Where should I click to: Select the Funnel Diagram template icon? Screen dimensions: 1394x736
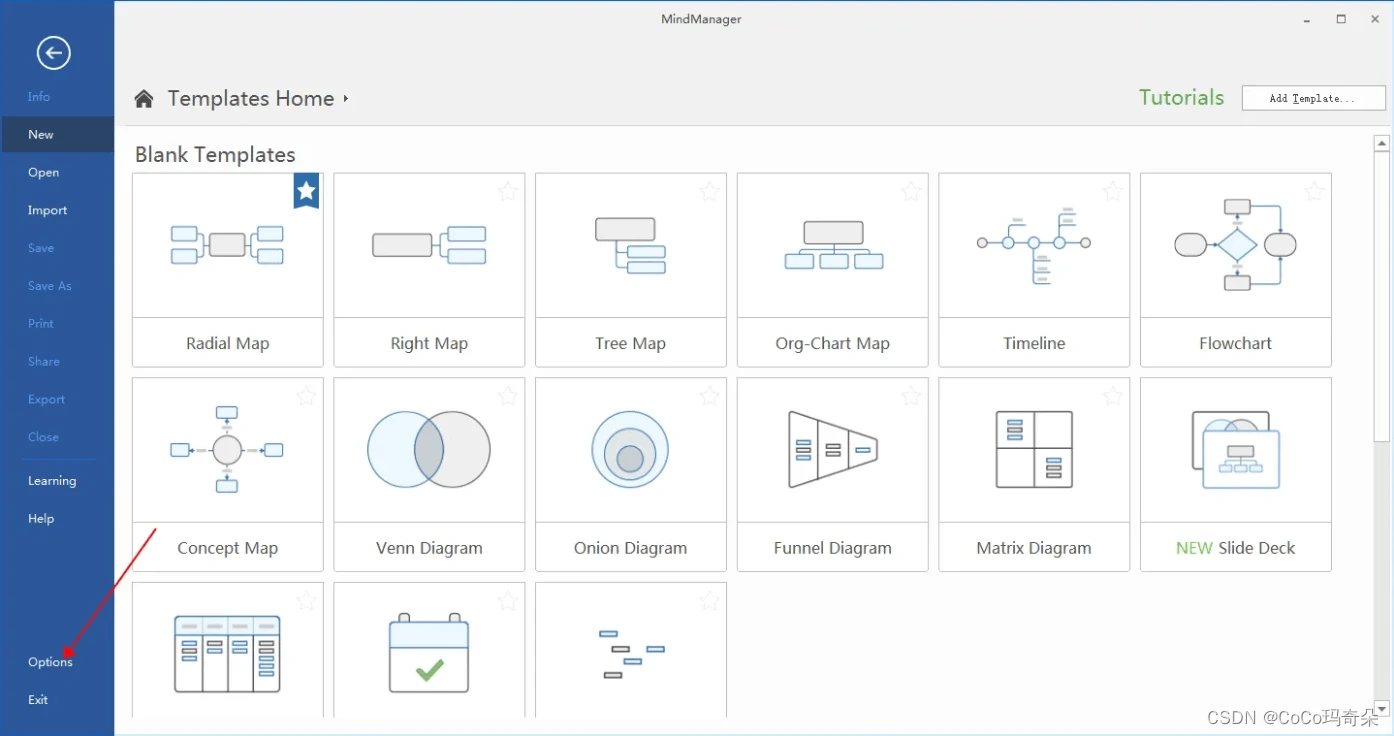click(x=833, y=449)
